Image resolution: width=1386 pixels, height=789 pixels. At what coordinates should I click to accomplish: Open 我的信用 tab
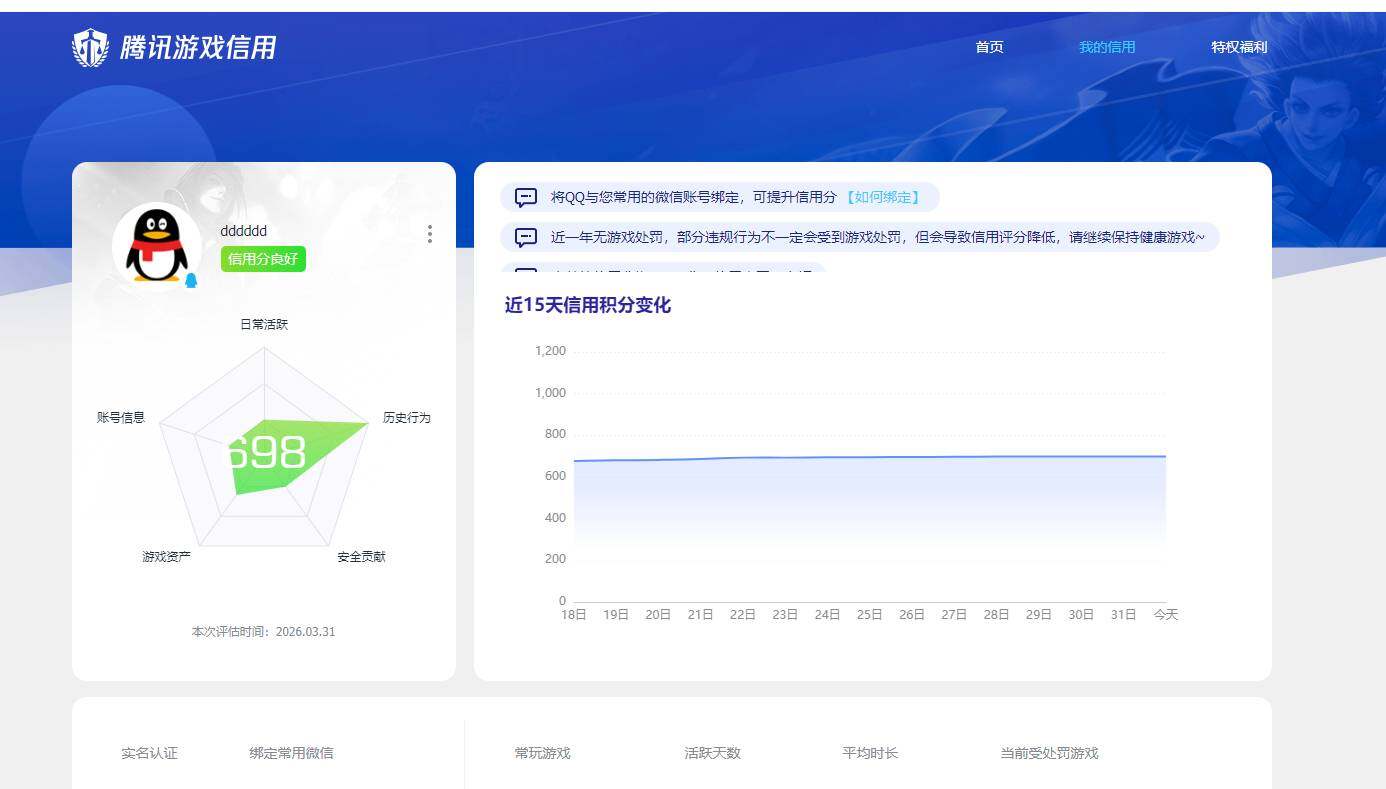(x=1107, y=47)
